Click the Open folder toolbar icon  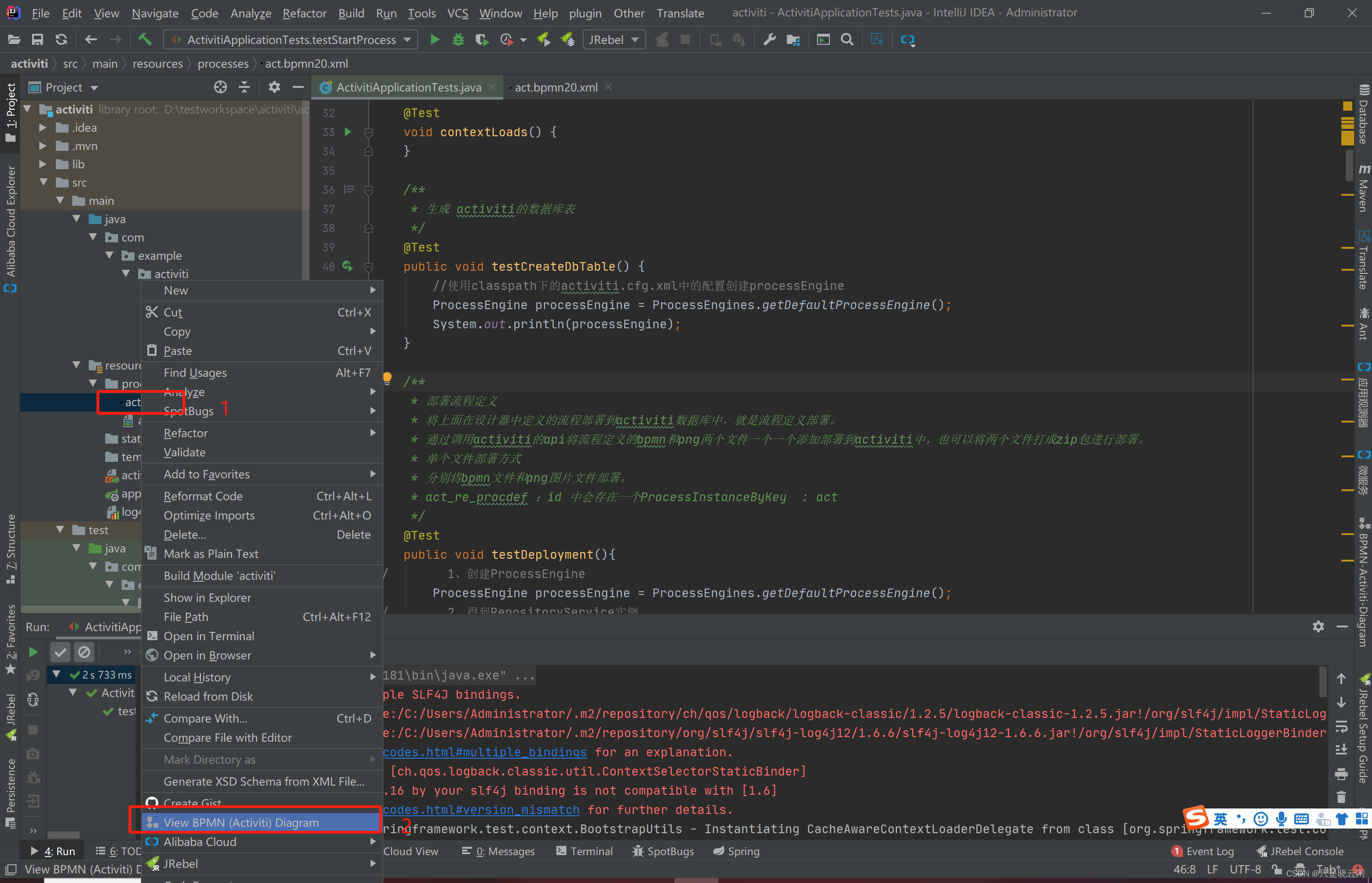pos(14,40)
